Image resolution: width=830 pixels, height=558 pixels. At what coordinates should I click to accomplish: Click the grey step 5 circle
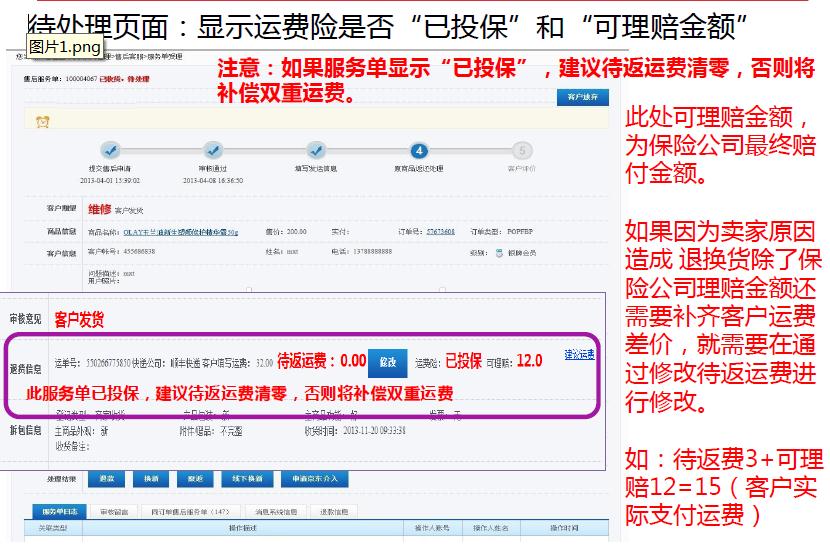pyautogui.click(x=522, y=151)
